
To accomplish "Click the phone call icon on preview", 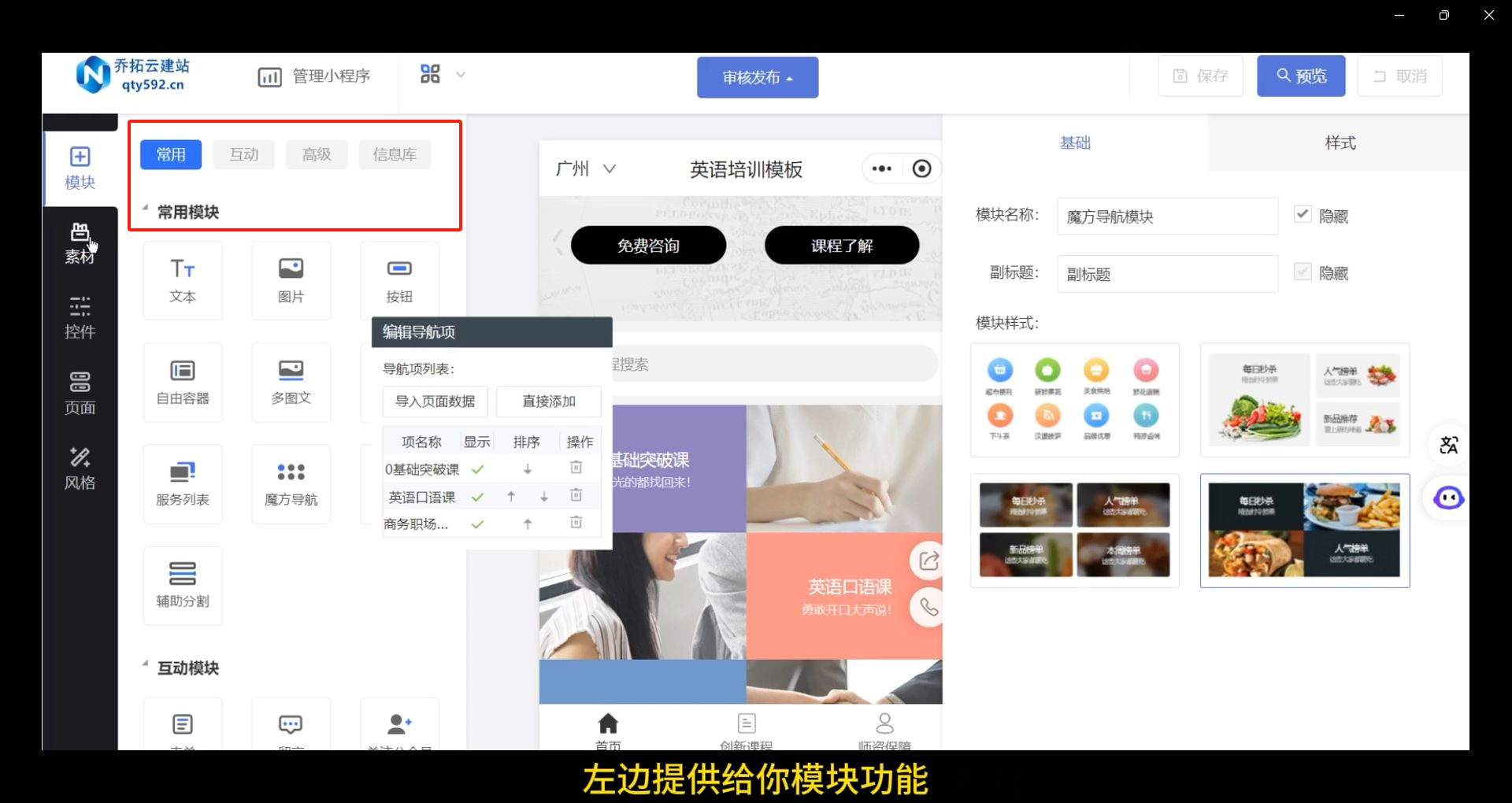I will click(x=928, y=608).
